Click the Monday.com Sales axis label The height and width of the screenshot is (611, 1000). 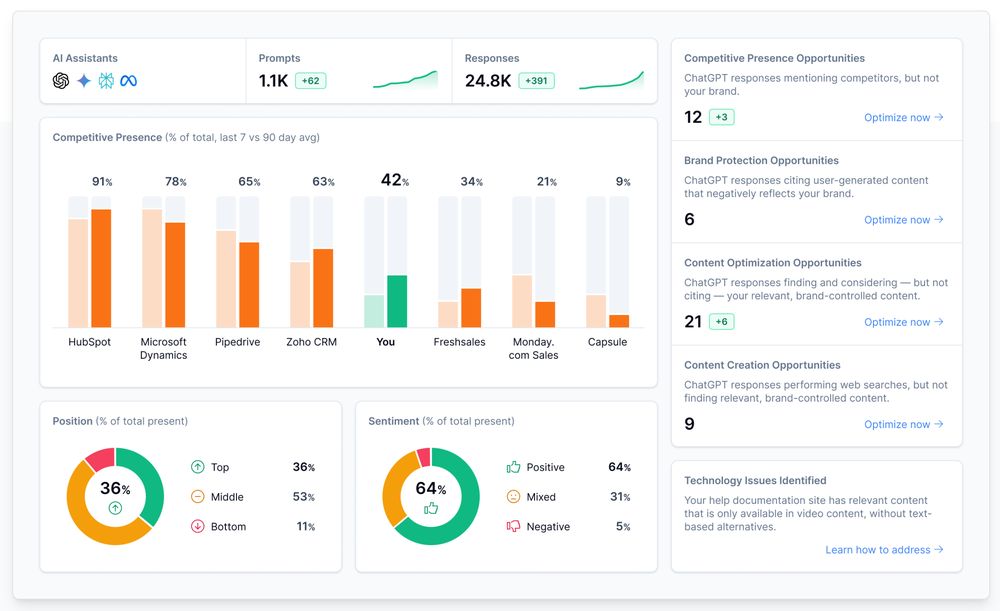[533, 348]
